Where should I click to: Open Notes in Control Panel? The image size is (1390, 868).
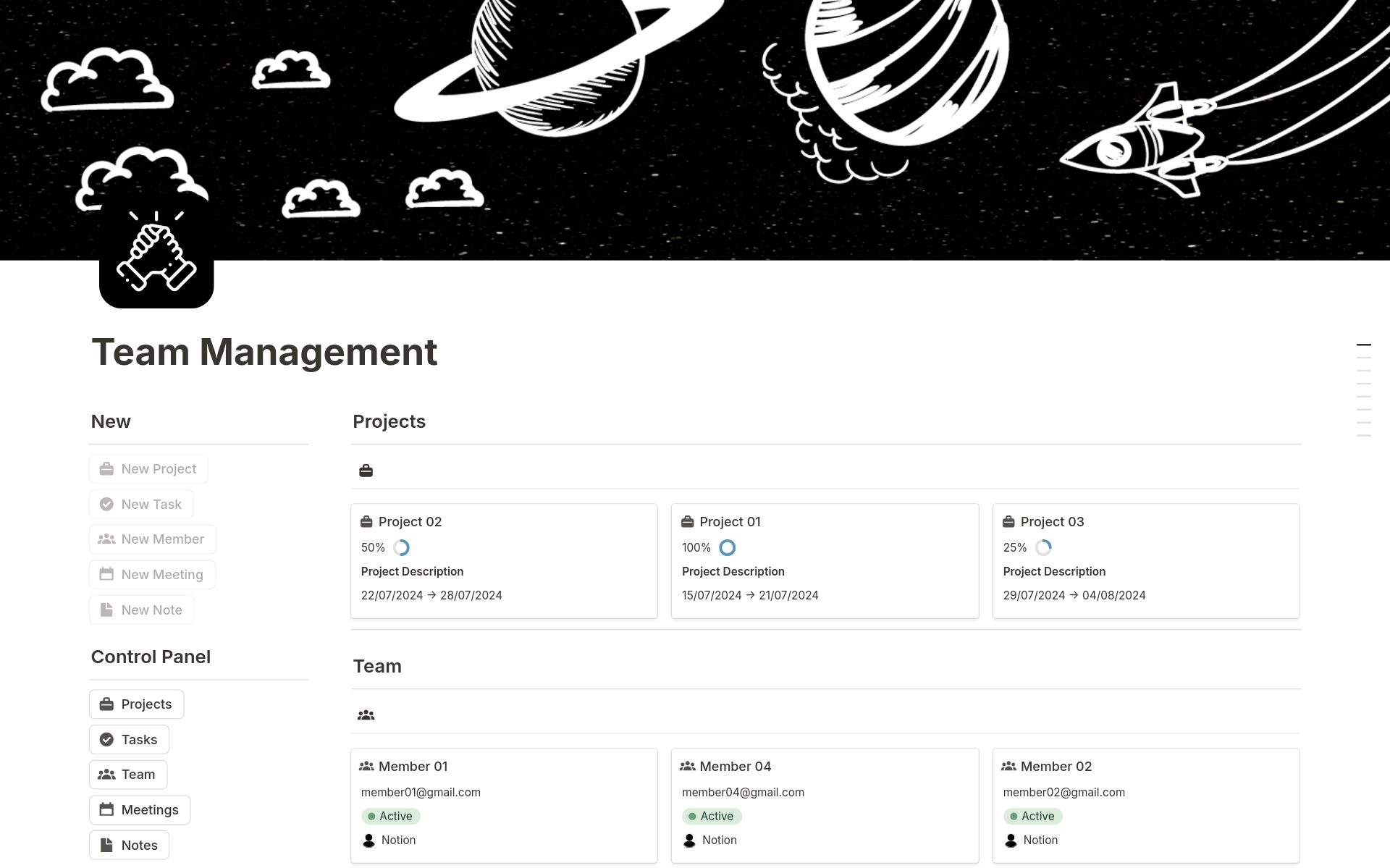(x=129, y=846)
